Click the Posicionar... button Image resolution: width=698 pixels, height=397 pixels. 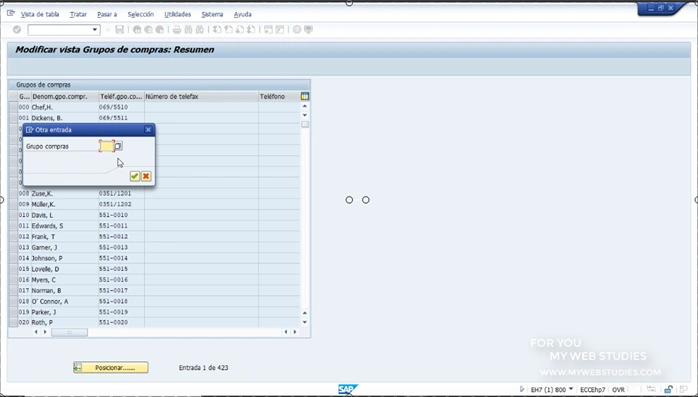point(111,368)
